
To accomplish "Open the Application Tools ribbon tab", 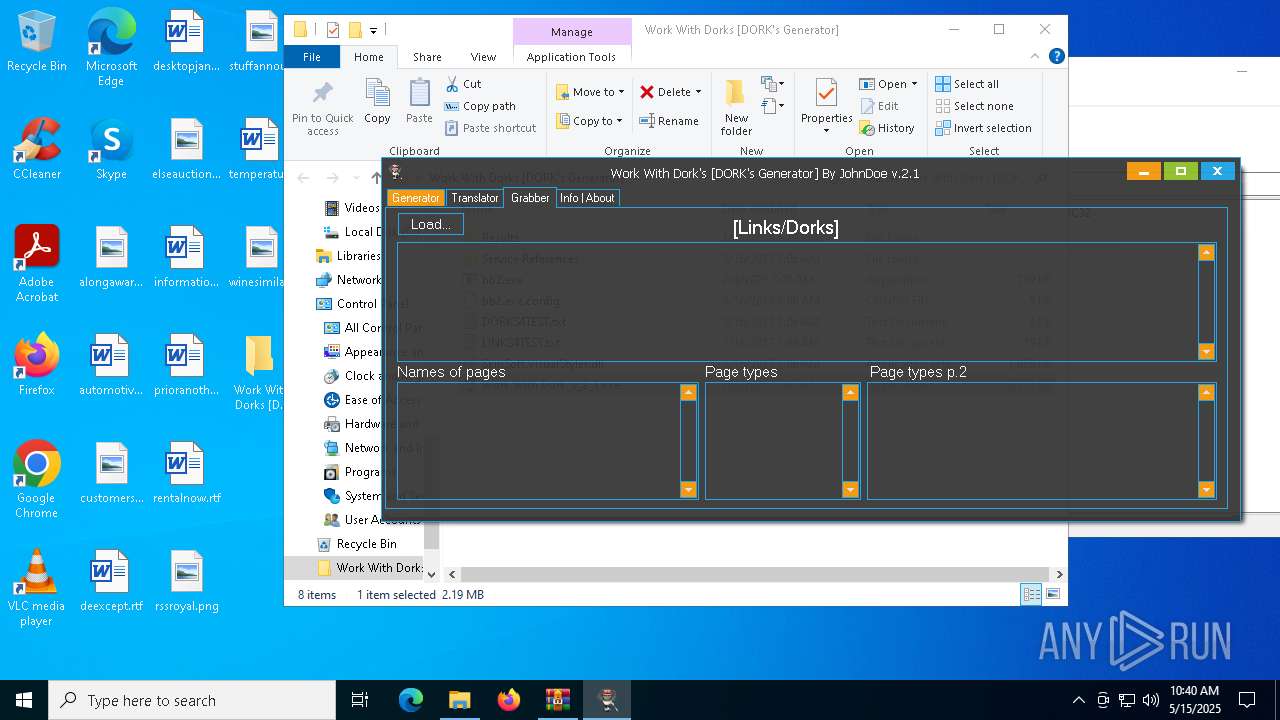I will click(571, 57).
